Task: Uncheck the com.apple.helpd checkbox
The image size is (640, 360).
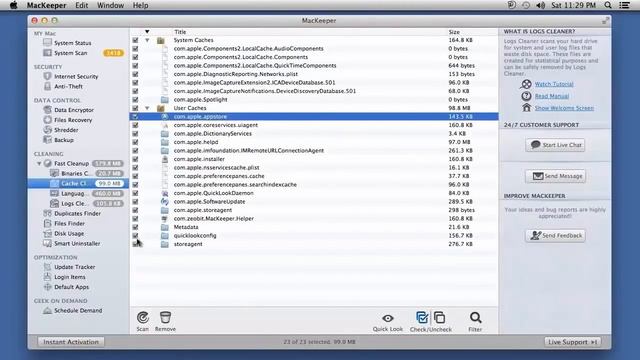Action: tap(135, 142)
